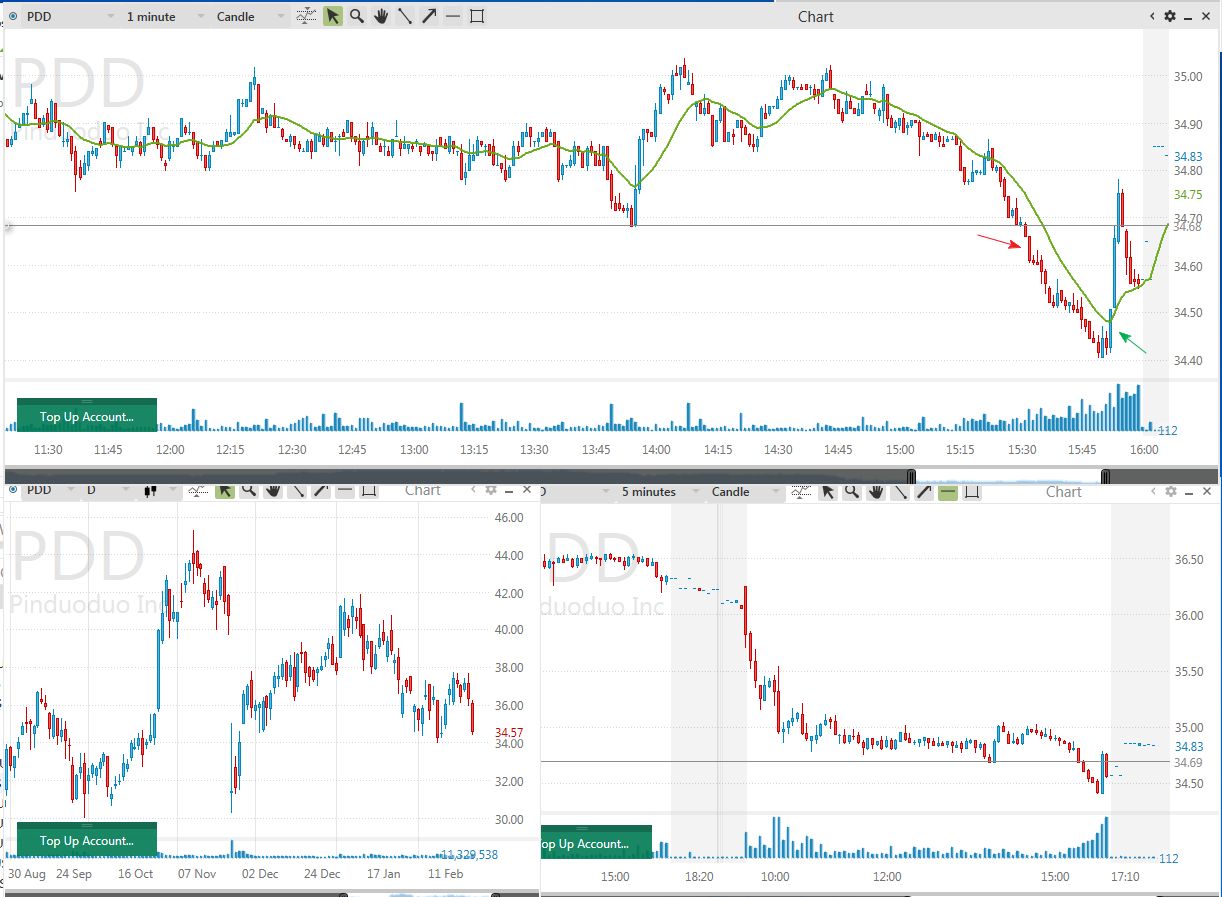
Task: Select line tool in 5 minutes chart
Action: pos(900,491)
